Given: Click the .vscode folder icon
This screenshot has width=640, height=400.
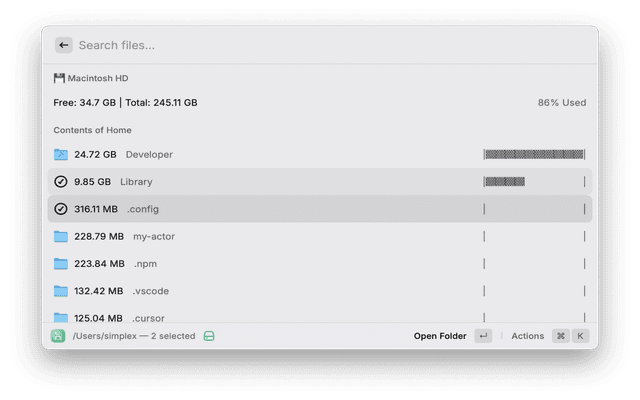Looking at the screenshot, I should tap(61, 291).
